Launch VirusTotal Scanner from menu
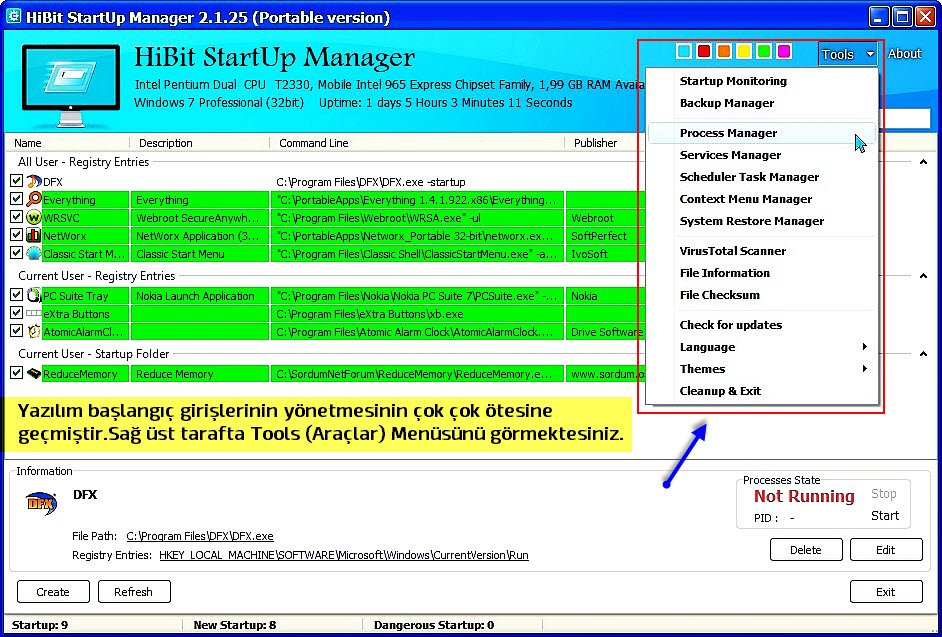942x637 pixels. pyautogui.click(x=761, y=251)
